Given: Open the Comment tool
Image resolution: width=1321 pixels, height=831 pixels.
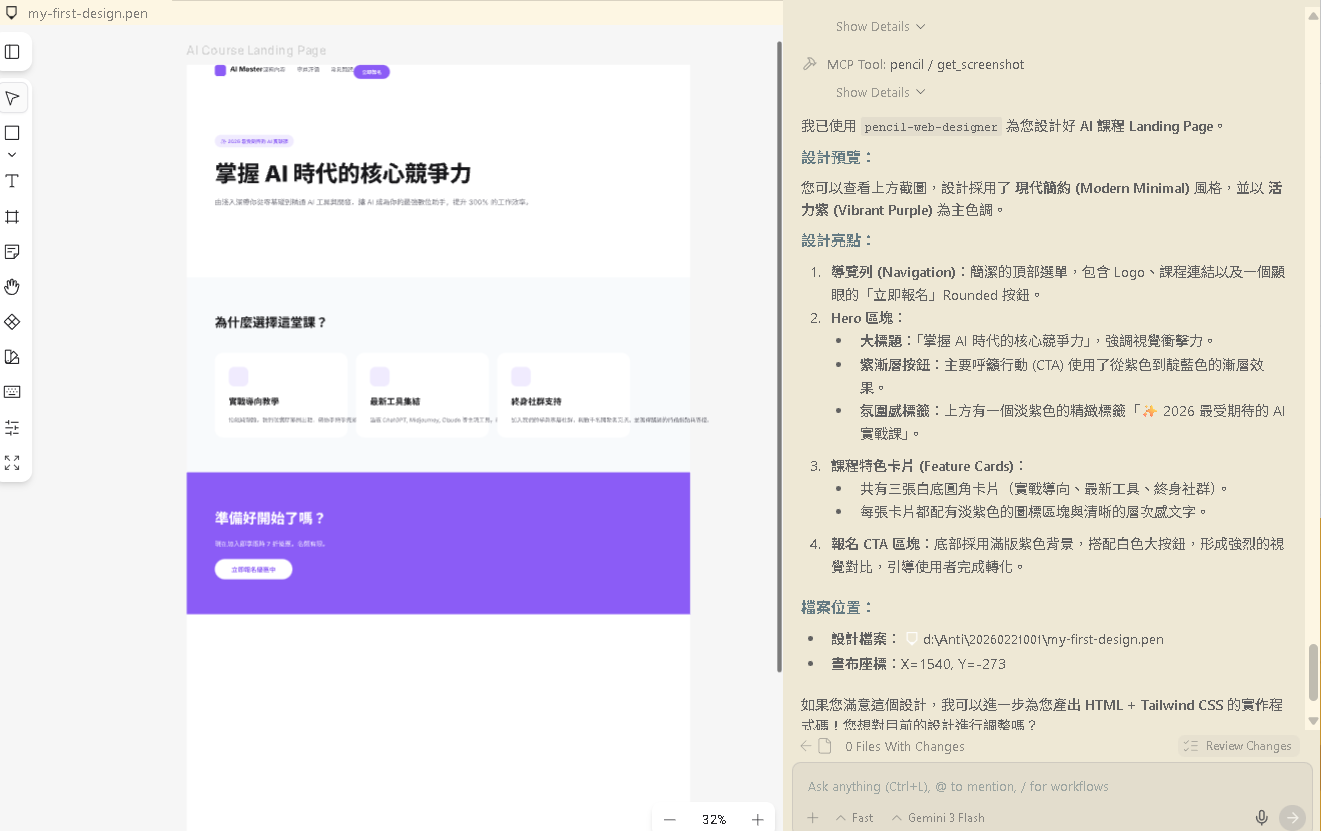Looking at the screenshot, I should point(13,252).
